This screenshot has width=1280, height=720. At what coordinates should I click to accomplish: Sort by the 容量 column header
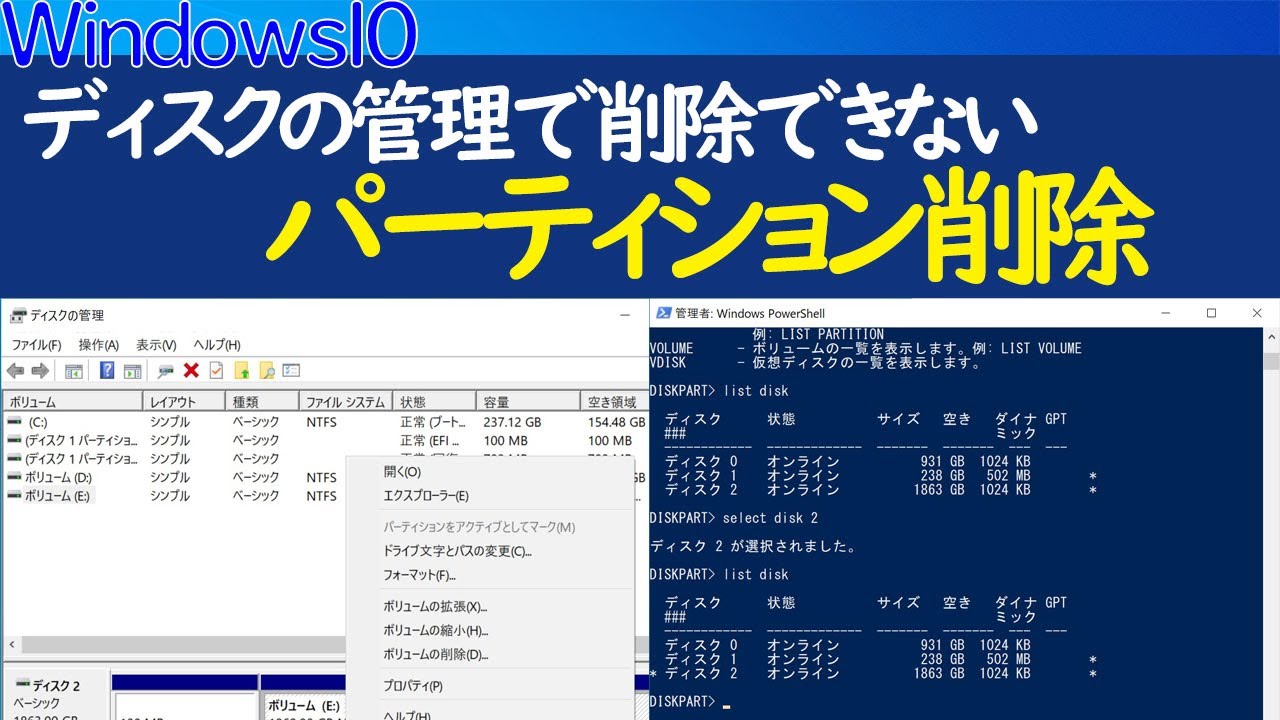tap(528, 402)
